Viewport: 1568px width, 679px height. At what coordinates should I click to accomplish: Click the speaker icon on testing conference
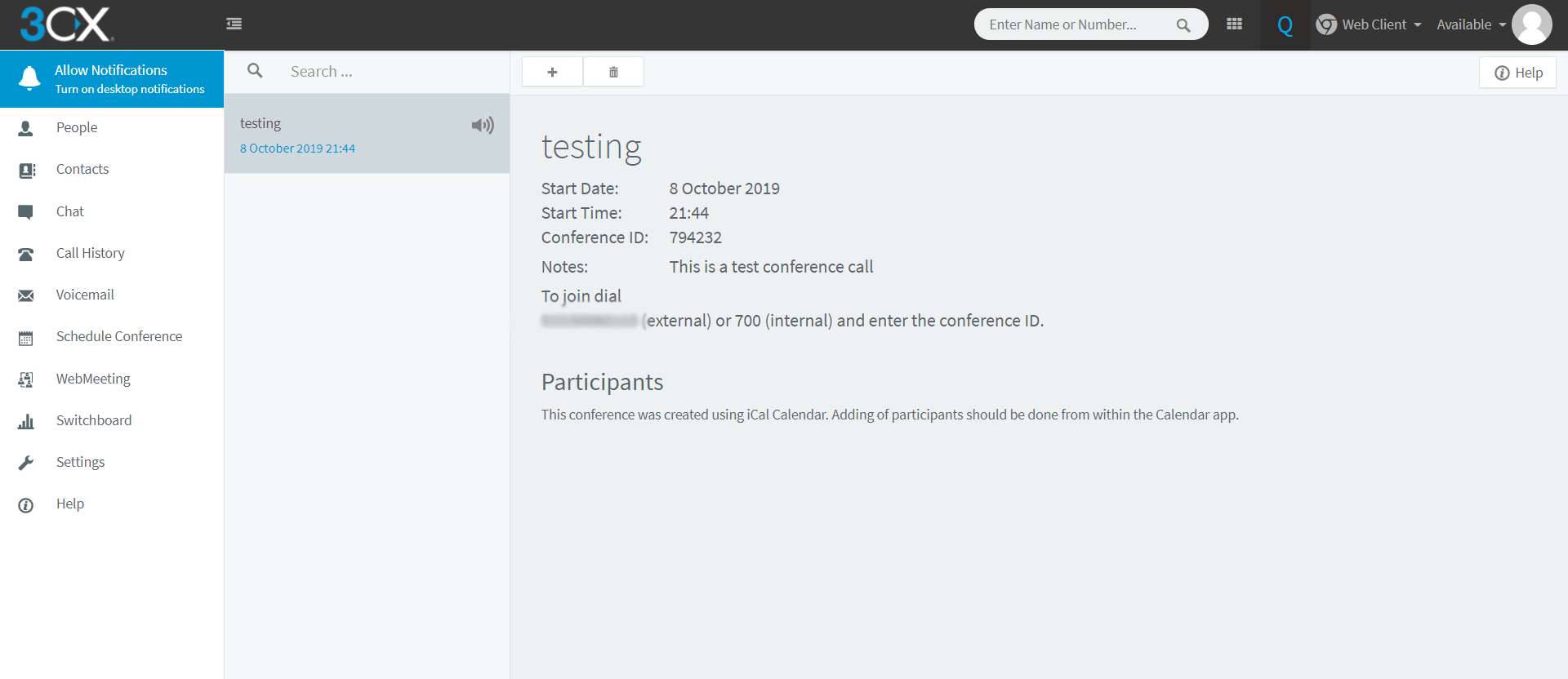pos(483,125)
